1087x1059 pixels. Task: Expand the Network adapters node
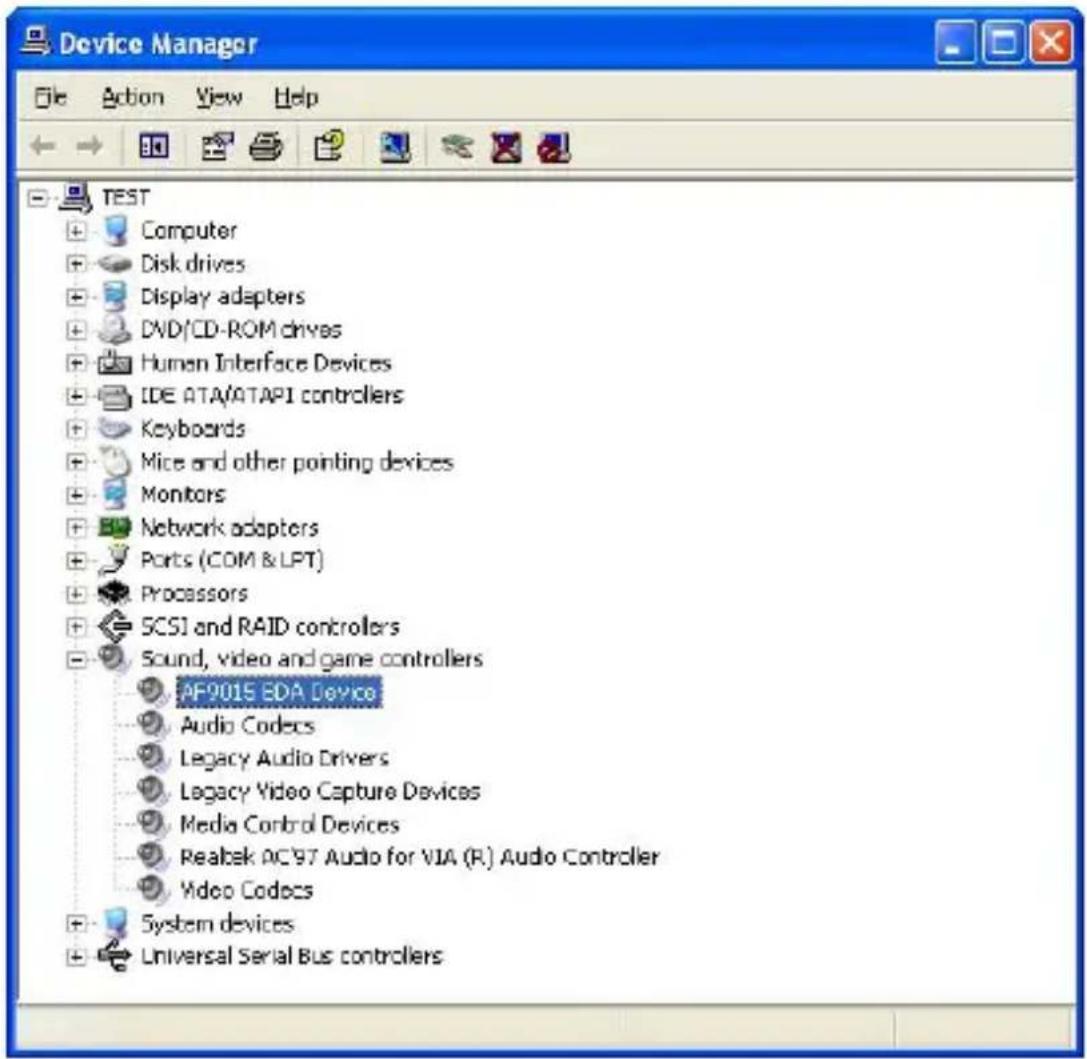pyautogui.click(x=76, y=528)
